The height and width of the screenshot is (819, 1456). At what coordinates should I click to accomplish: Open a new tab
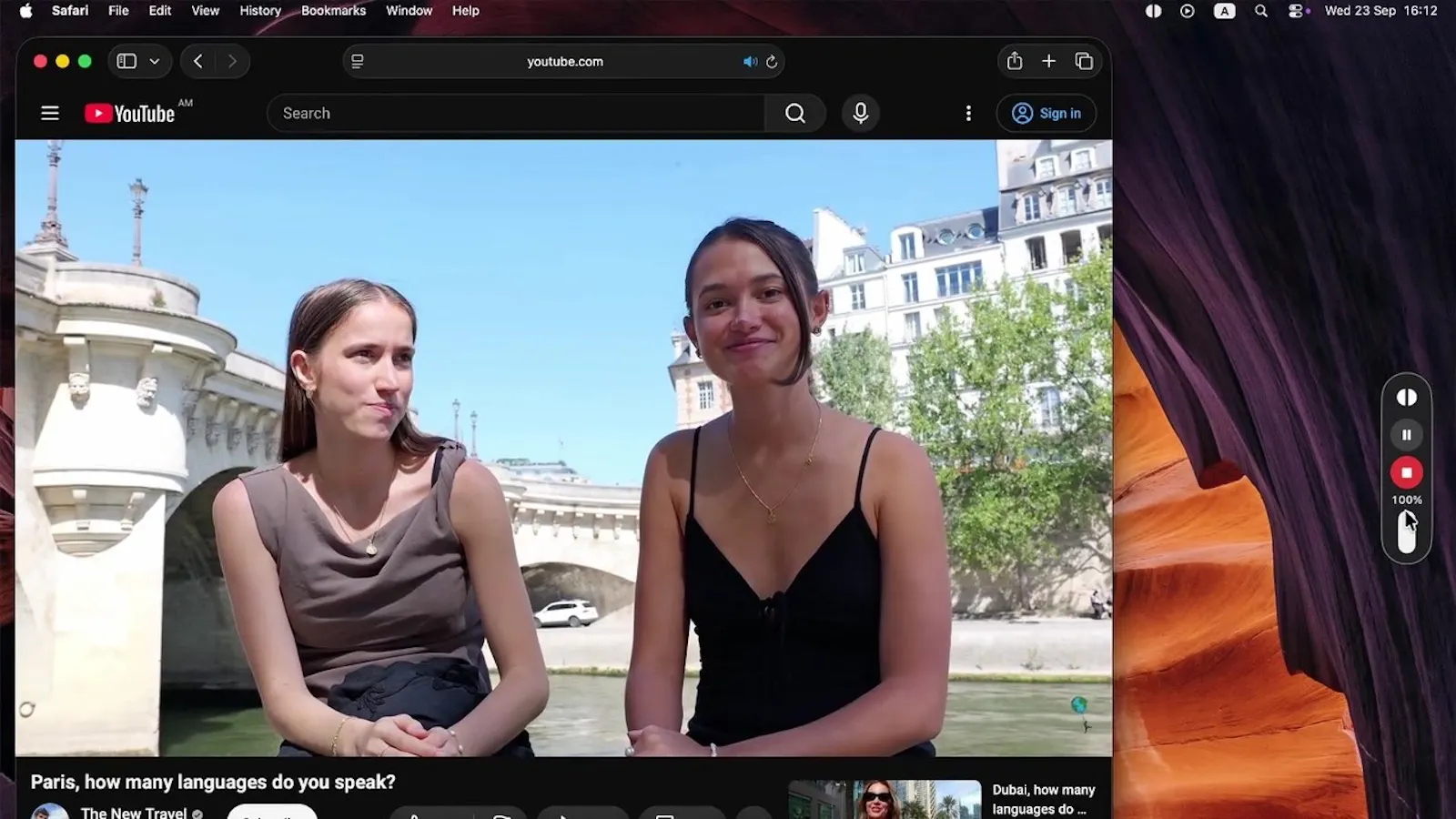click(x=1048, y=61)
